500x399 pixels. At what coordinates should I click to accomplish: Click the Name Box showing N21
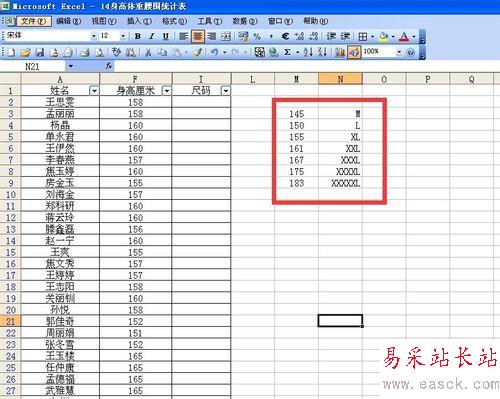click(x=33, y=67)
